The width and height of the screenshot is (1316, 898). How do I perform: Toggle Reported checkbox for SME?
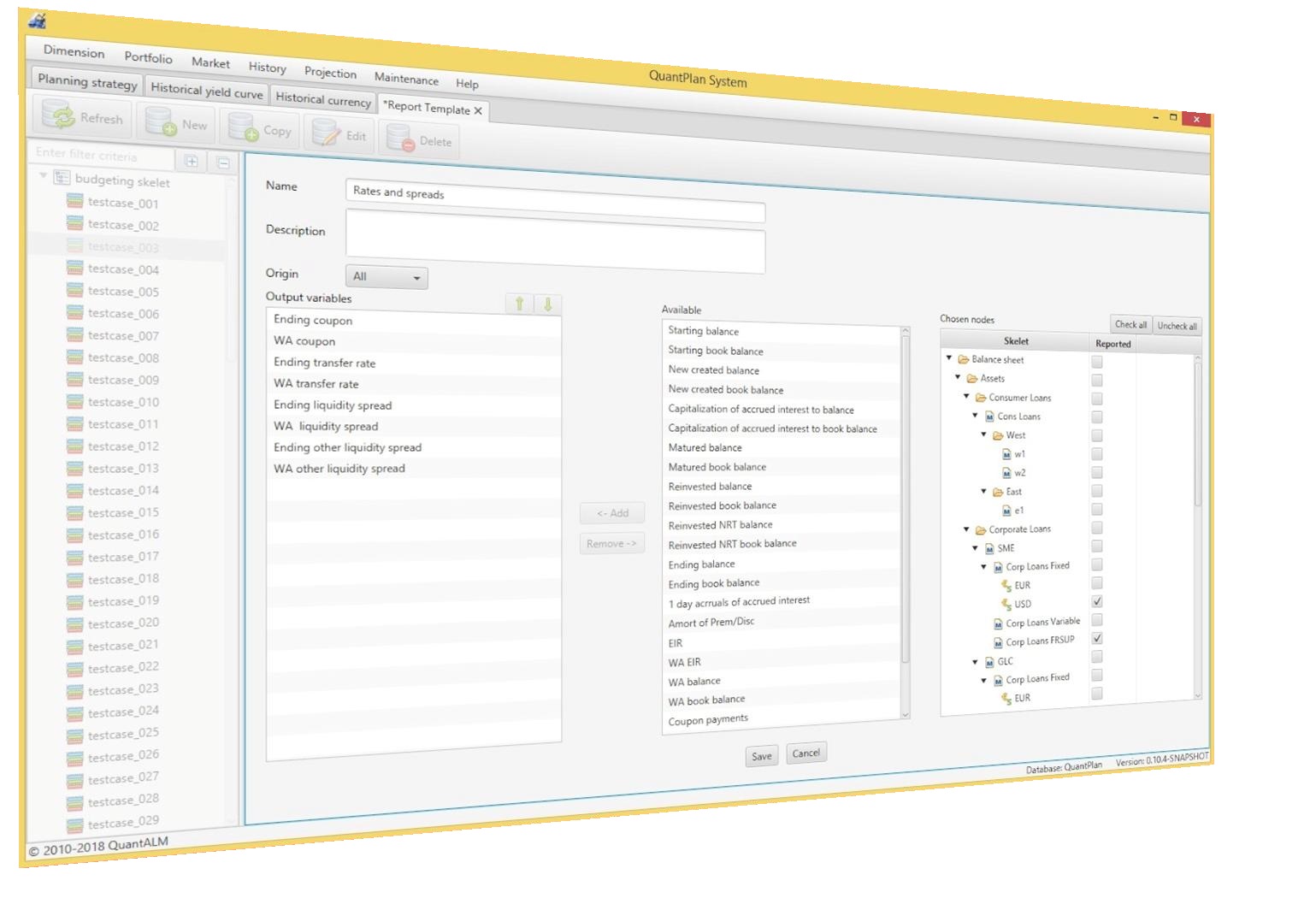click(x=1097, y=546)
